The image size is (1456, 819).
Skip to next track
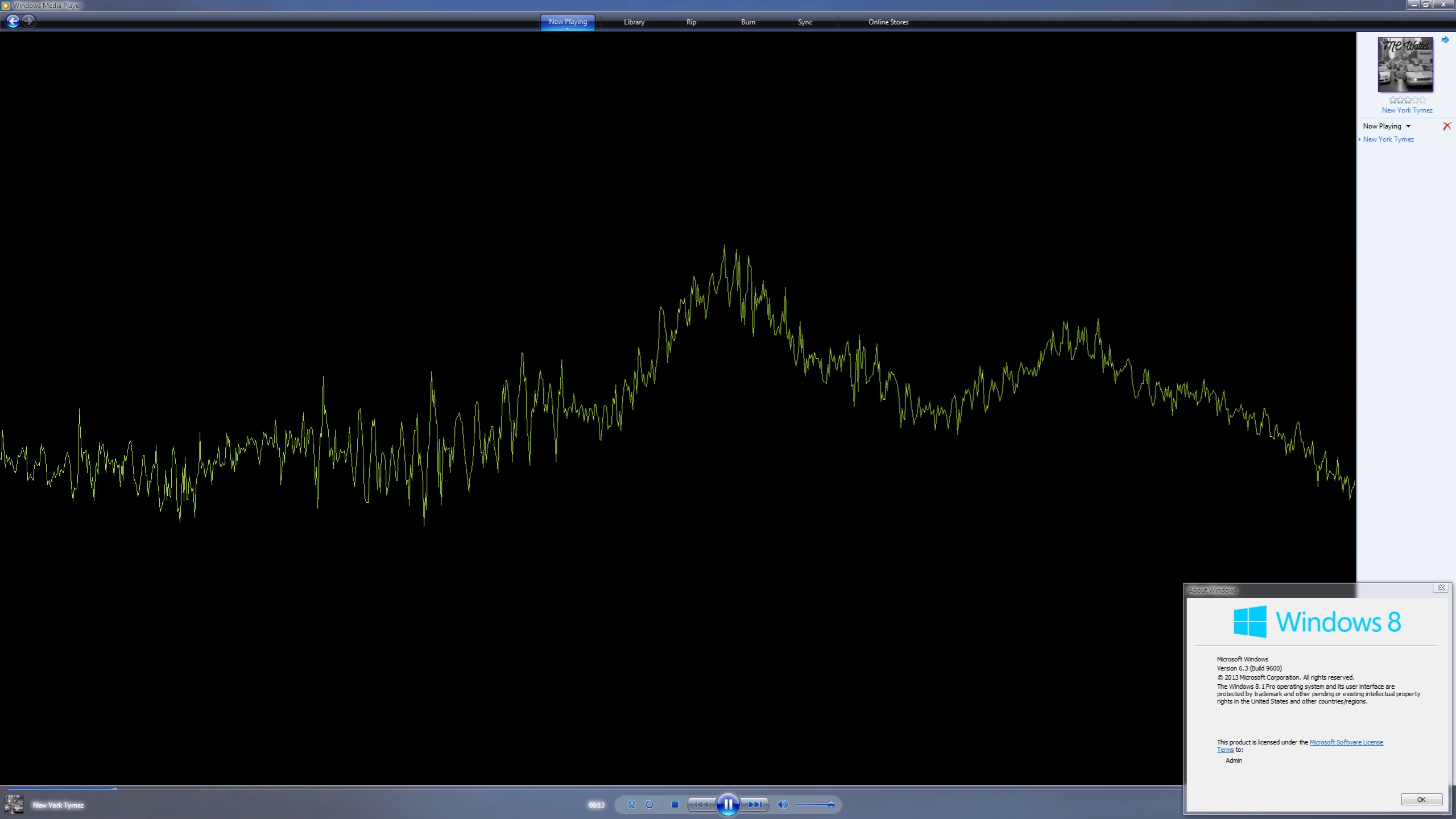(x=755, y=804)
